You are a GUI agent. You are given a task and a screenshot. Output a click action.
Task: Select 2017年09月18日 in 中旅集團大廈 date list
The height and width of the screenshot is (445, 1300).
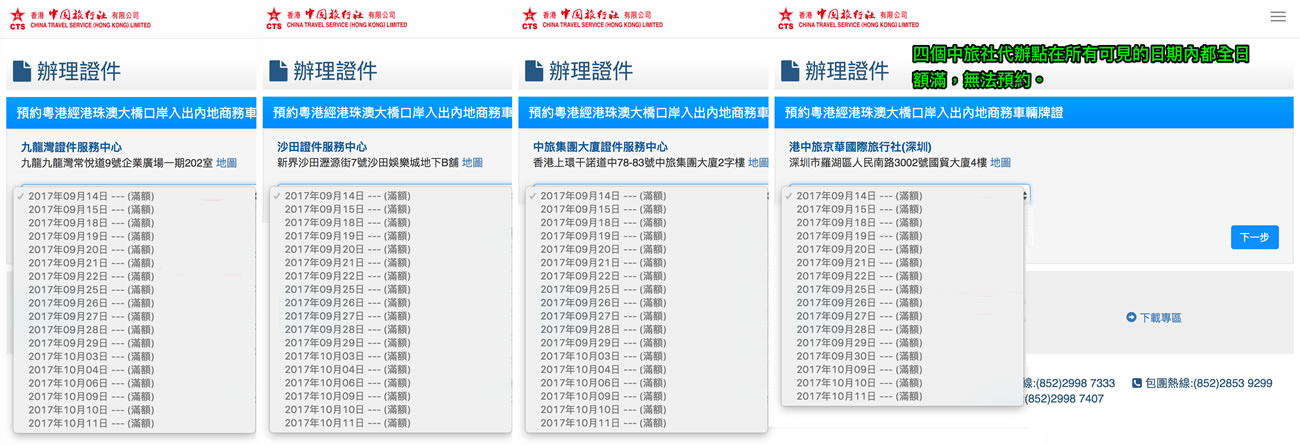[647, 223]
